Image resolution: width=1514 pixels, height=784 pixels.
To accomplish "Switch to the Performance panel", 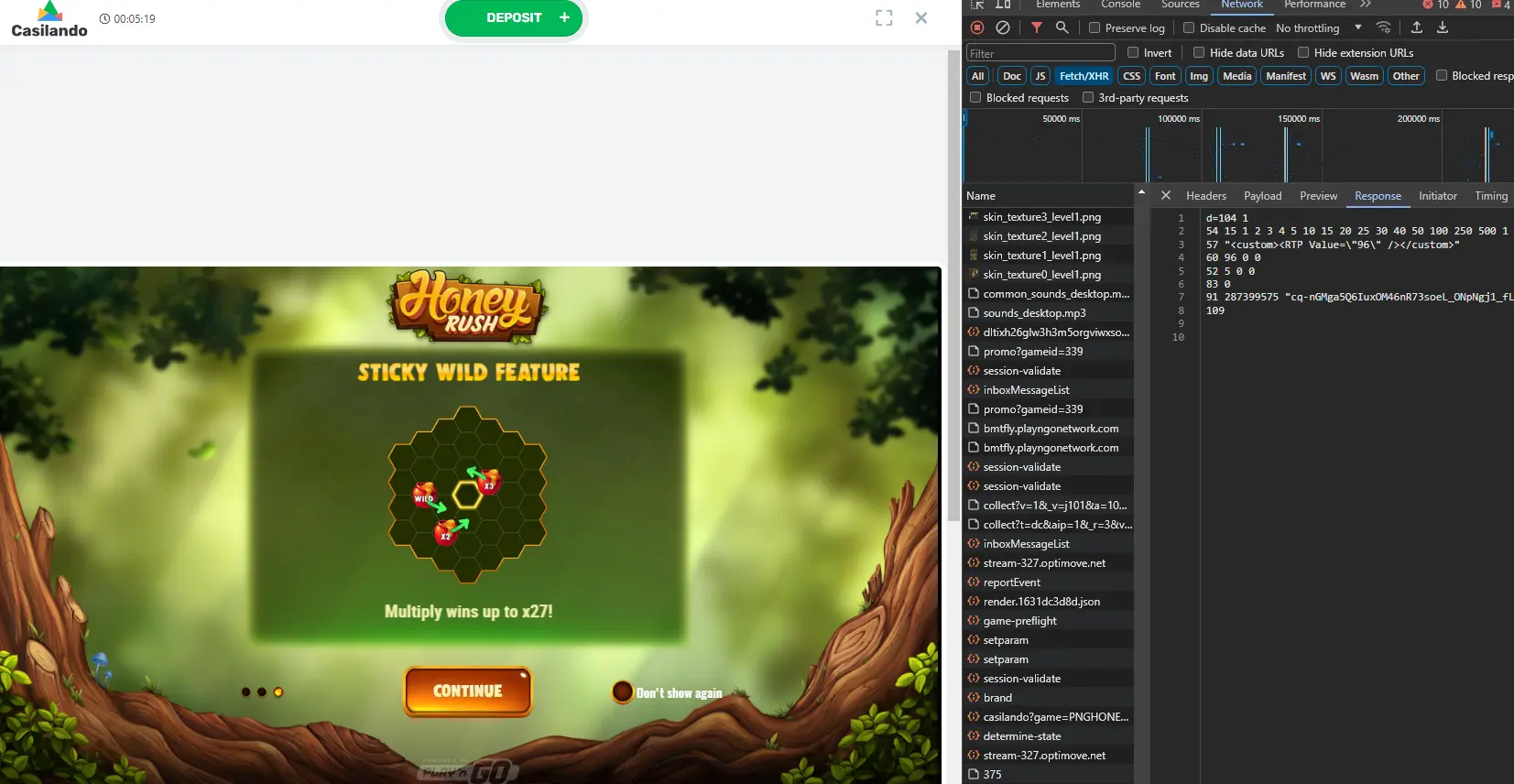I will [1314, 5].
